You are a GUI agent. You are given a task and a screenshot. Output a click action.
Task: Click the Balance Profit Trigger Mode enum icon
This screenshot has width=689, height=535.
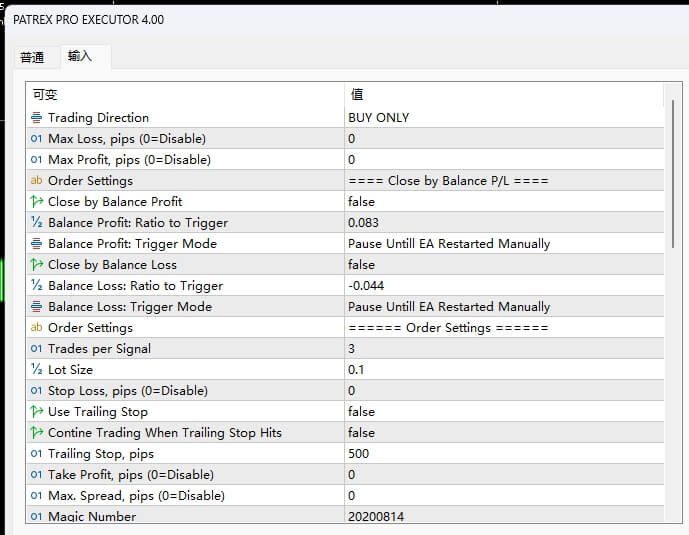coord(36,244)
